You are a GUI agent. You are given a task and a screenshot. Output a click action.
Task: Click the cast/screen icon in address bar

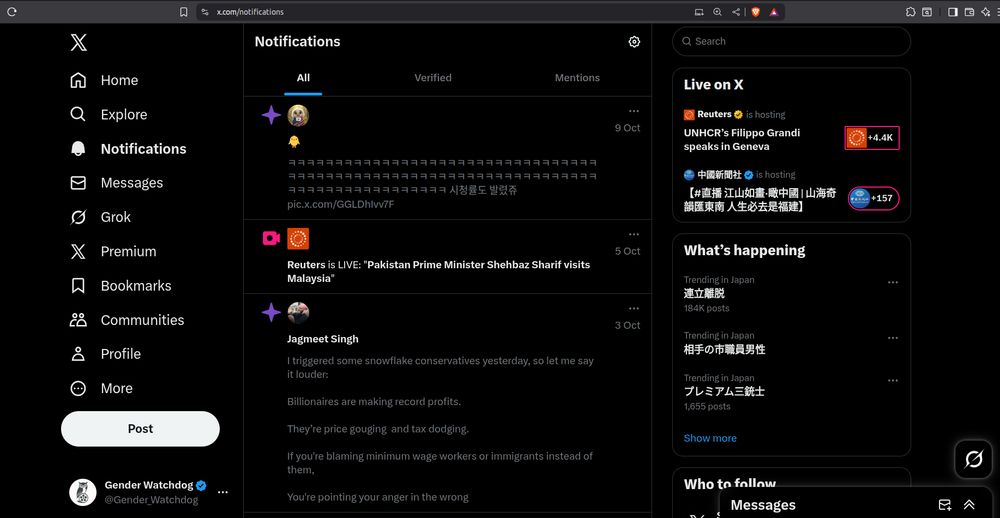(699, 11)
